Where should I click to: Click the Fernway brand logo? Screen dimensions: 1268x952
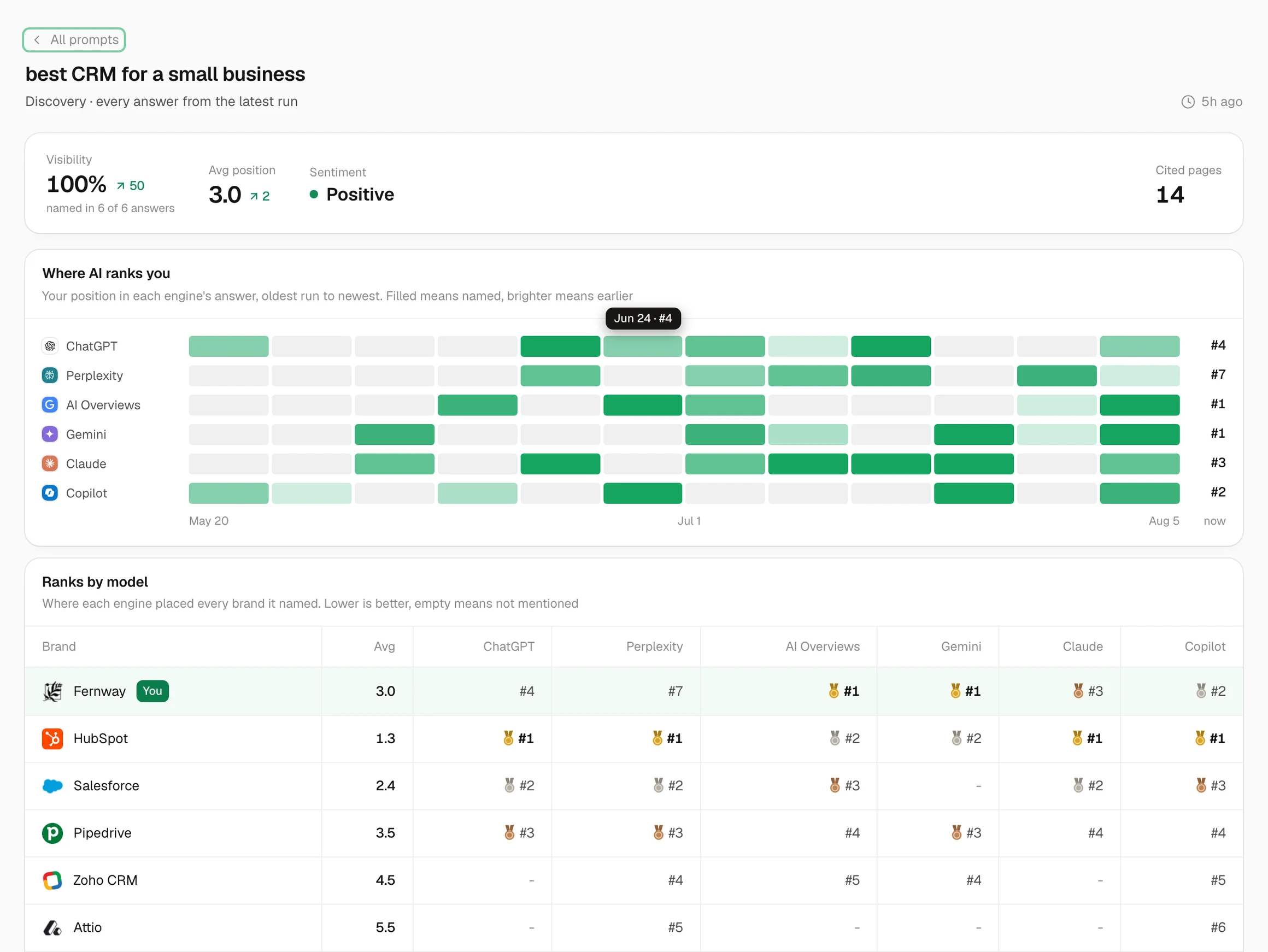[52, 691]
